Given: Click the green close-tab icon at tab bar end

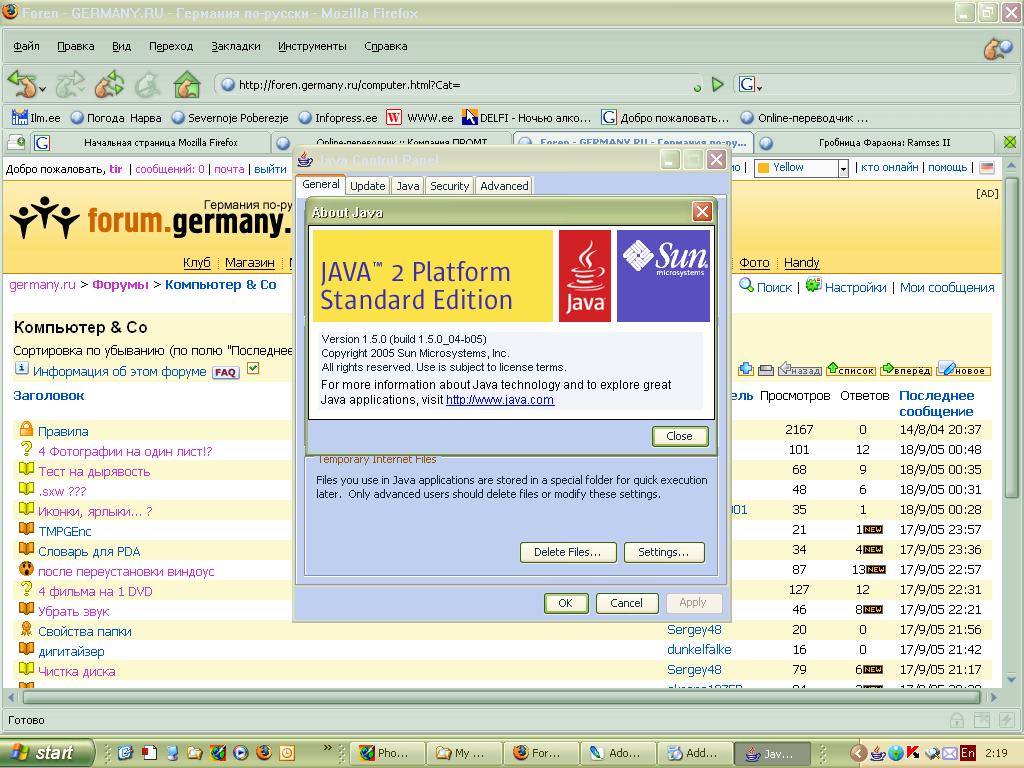Looking at the screenshot, I should pyautogui.click(x=1010, y=142).
